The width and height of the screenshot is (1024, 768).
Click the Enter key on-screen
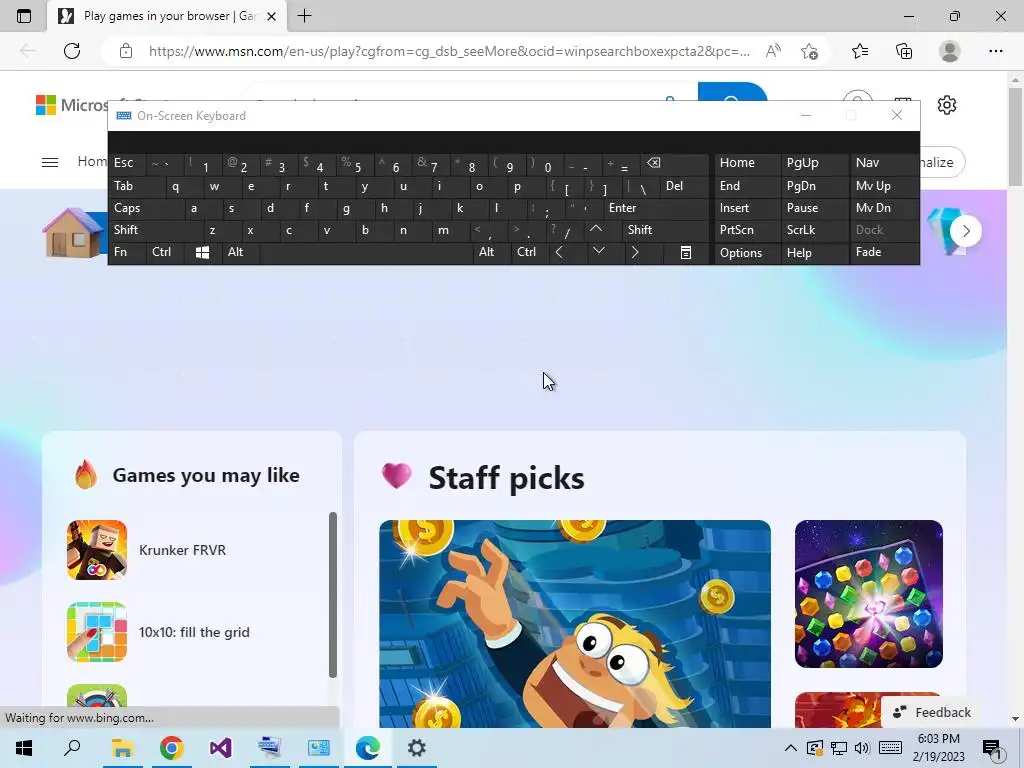tap(656, 208)
